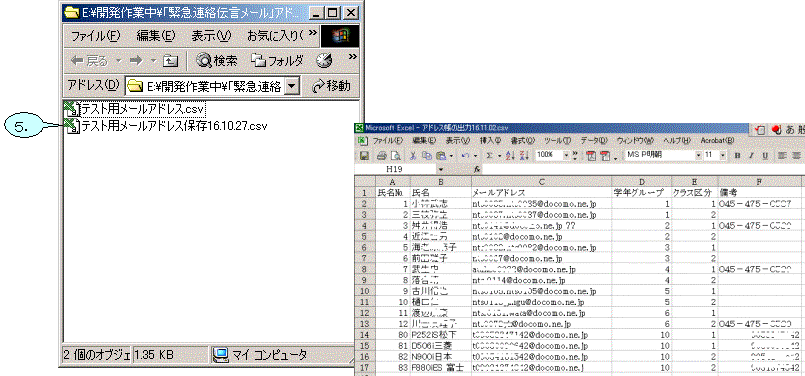Open the 100% zoom dropdown
Viewport: 805px width, 376px height.
point(566,155)
